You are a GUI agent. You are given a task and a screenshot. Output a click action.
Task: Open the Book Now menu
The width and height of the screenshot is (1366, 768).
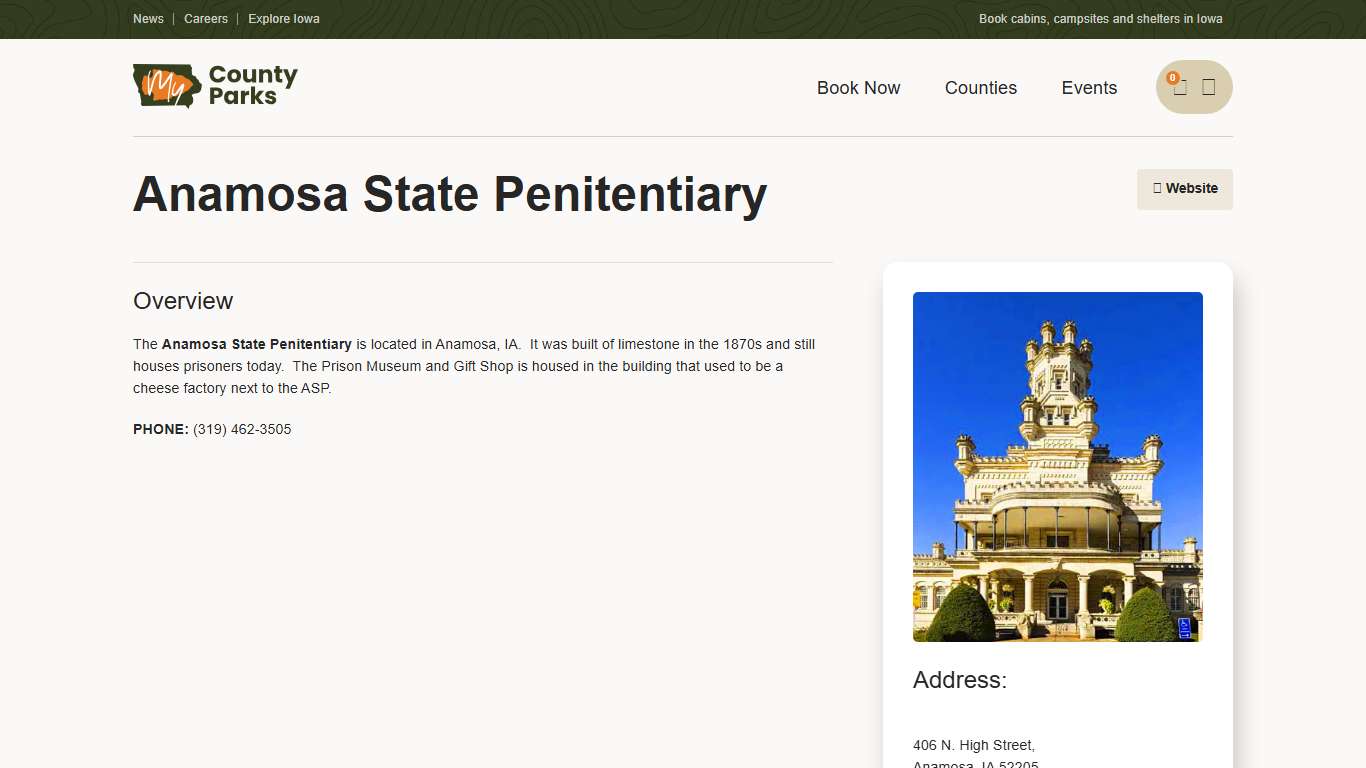pyautogui.click(x=858, y=88)
